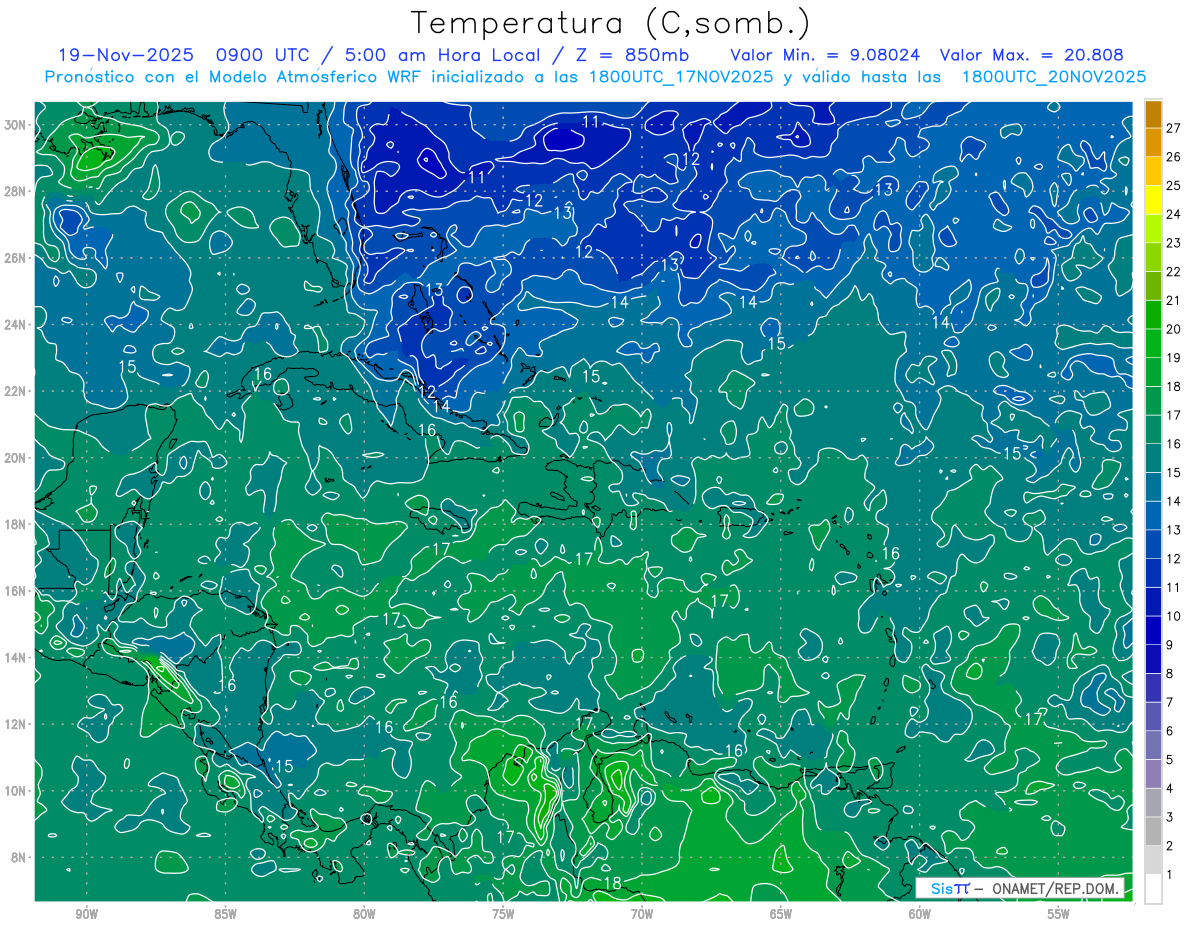Click the 9 value on the color legend
The height and width of the screenshot is (927, 1200).
1170,645
